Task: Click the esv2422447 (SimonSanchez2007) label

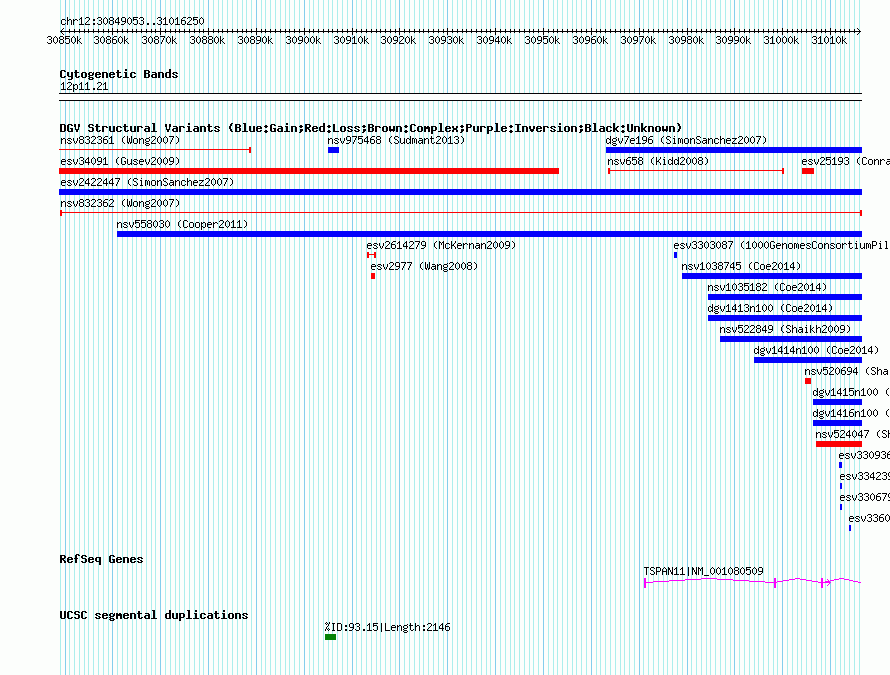Action: (147, 182)
